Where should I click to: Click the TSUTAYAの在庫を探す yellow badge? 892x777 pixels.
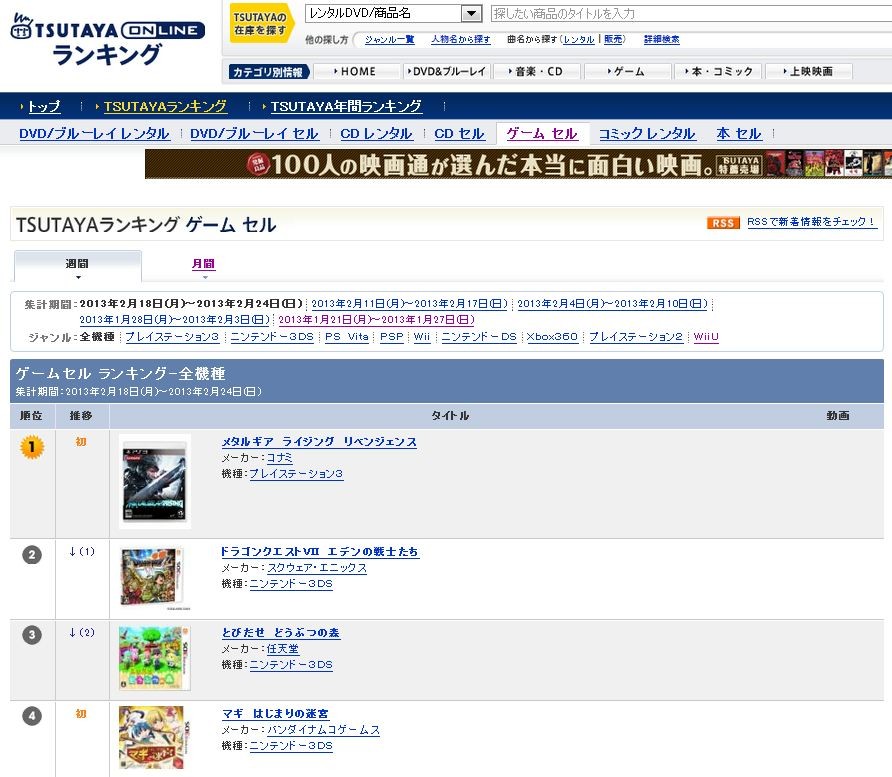260,23
